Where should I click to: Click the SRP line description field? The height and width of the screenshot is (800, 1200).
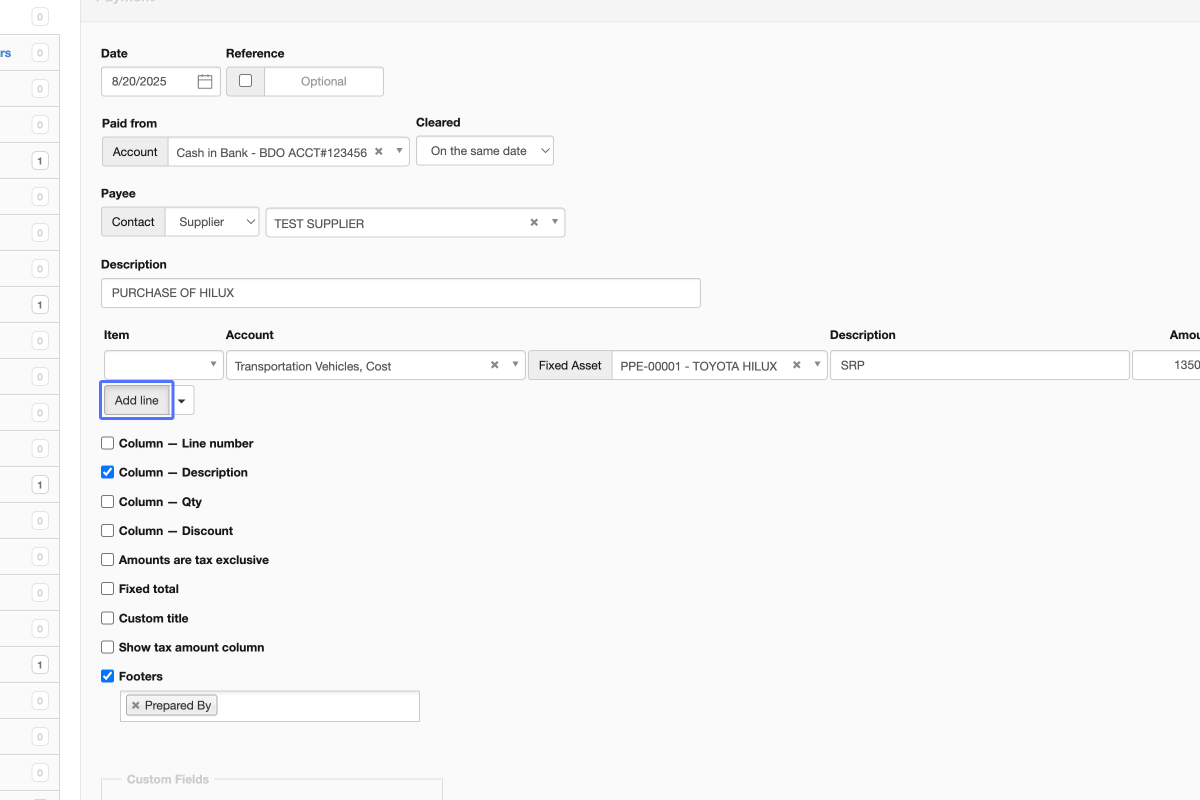click(x=979, y=366)
